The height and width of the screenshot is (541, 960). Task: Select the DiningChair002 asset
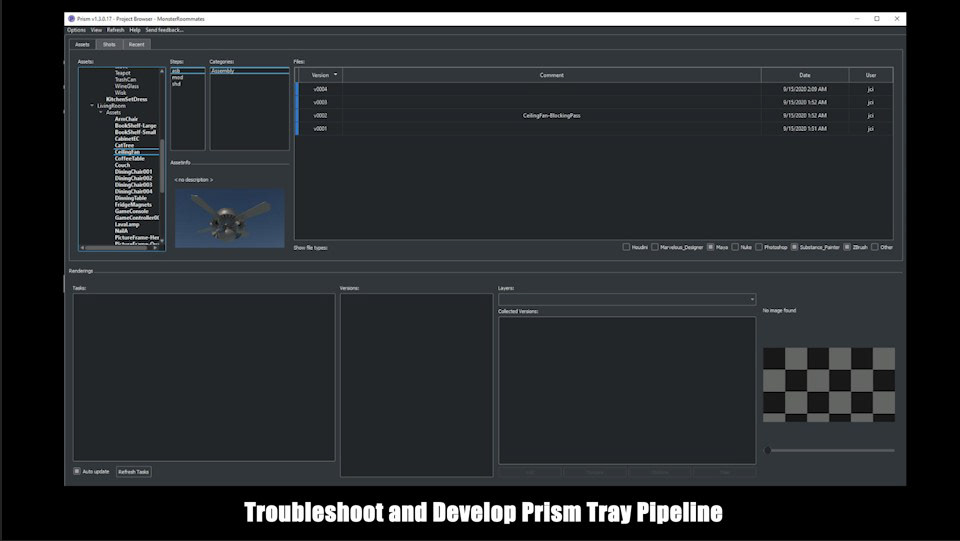[133, 178]
